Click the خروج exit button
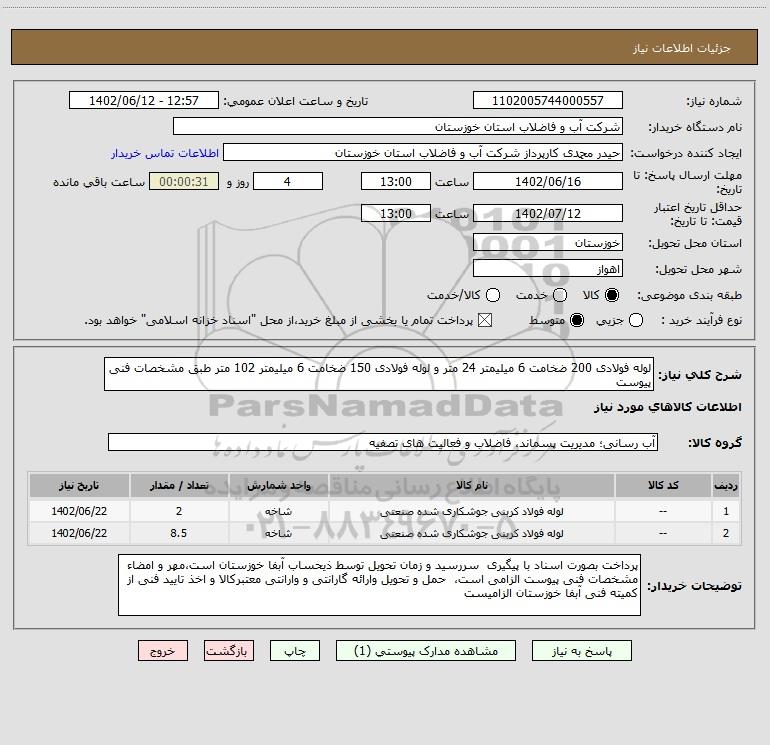This screenshot has width=770, height=745. point(163,651)
